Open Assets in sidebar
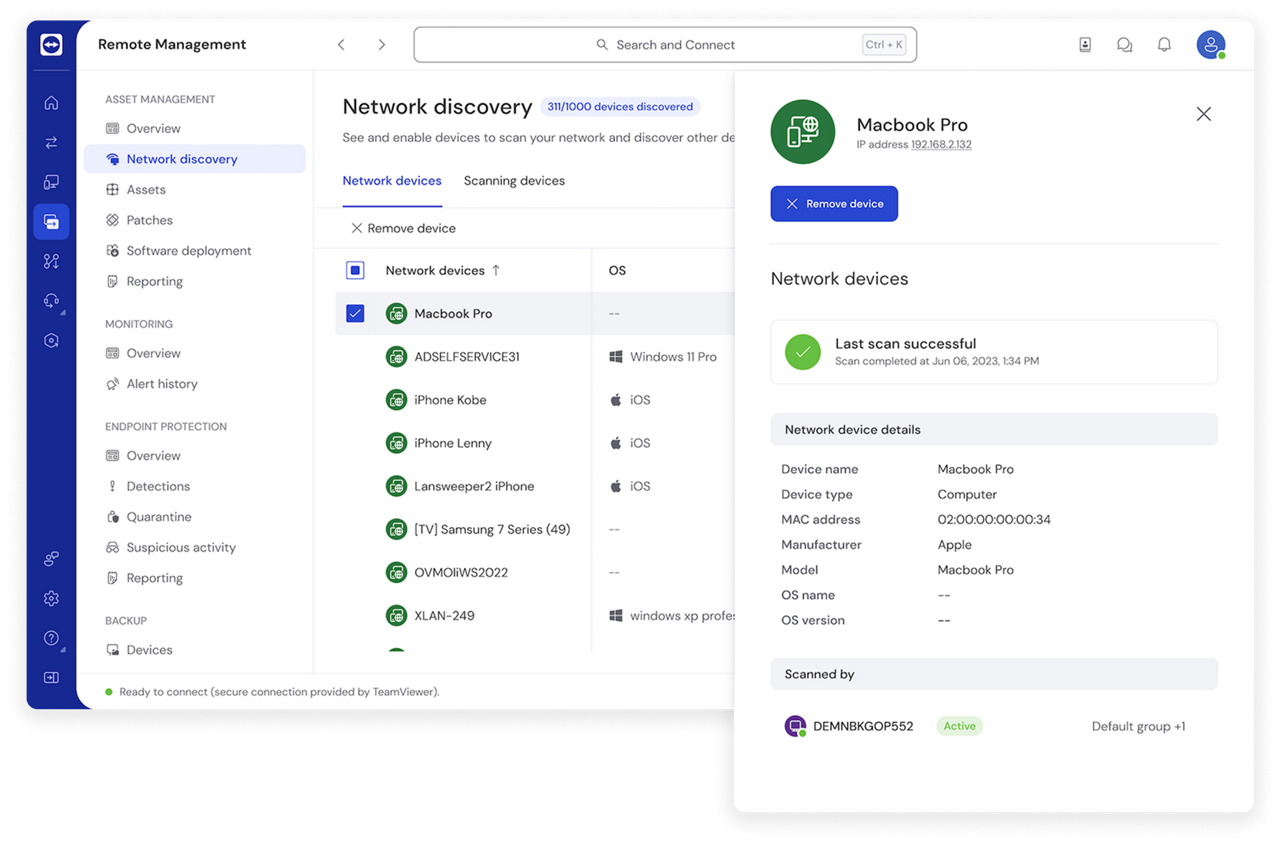The width and height of the screenshot is (1280, 844). tap(194, 189)
